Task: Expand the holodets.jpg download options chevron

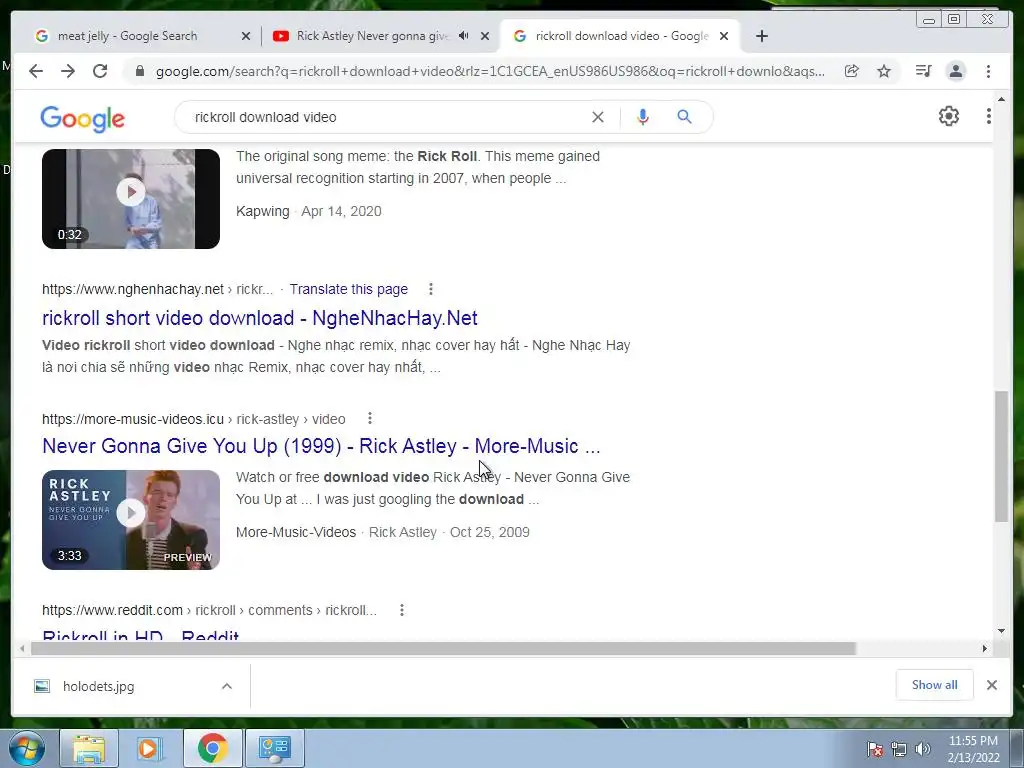Action: tap(227, 686)
